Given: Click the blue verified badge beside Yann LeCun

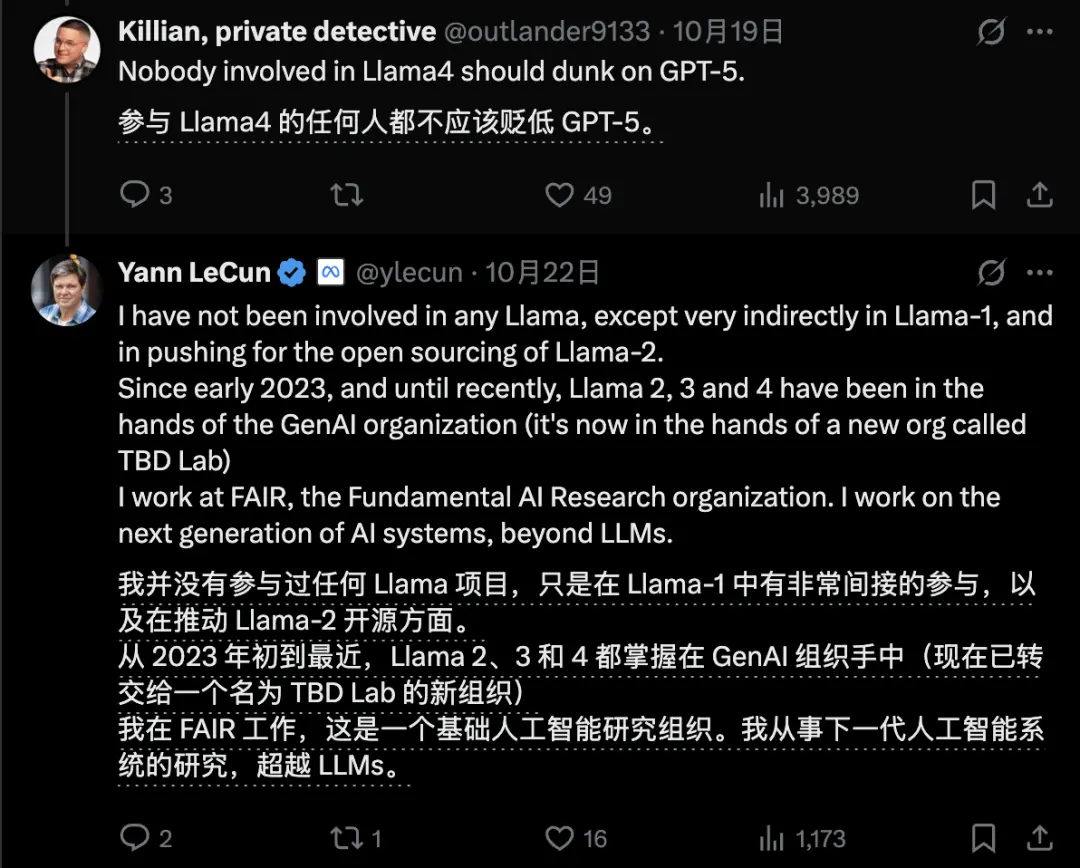Looking at the screenshot, I should (x=289, y=272).
